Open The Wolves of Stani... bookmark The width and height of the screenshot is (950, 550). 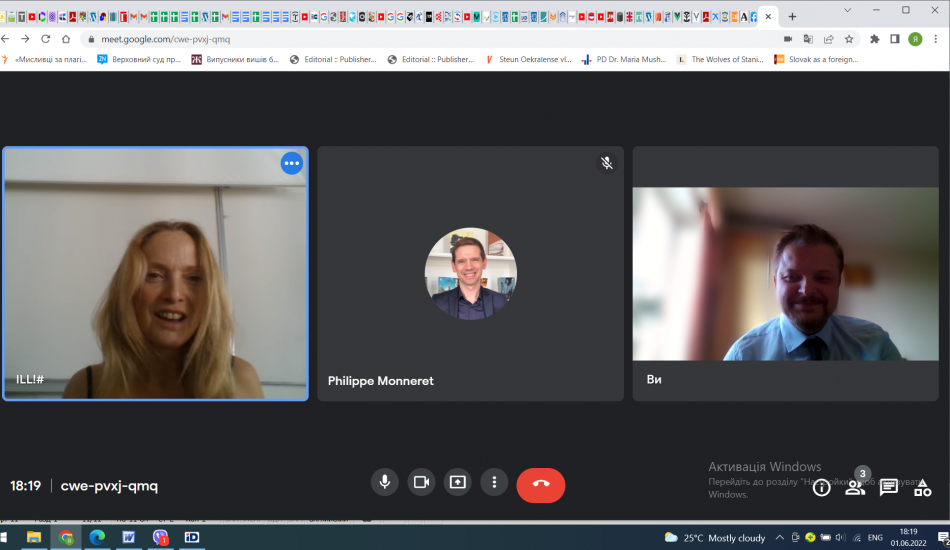(720, 59)
